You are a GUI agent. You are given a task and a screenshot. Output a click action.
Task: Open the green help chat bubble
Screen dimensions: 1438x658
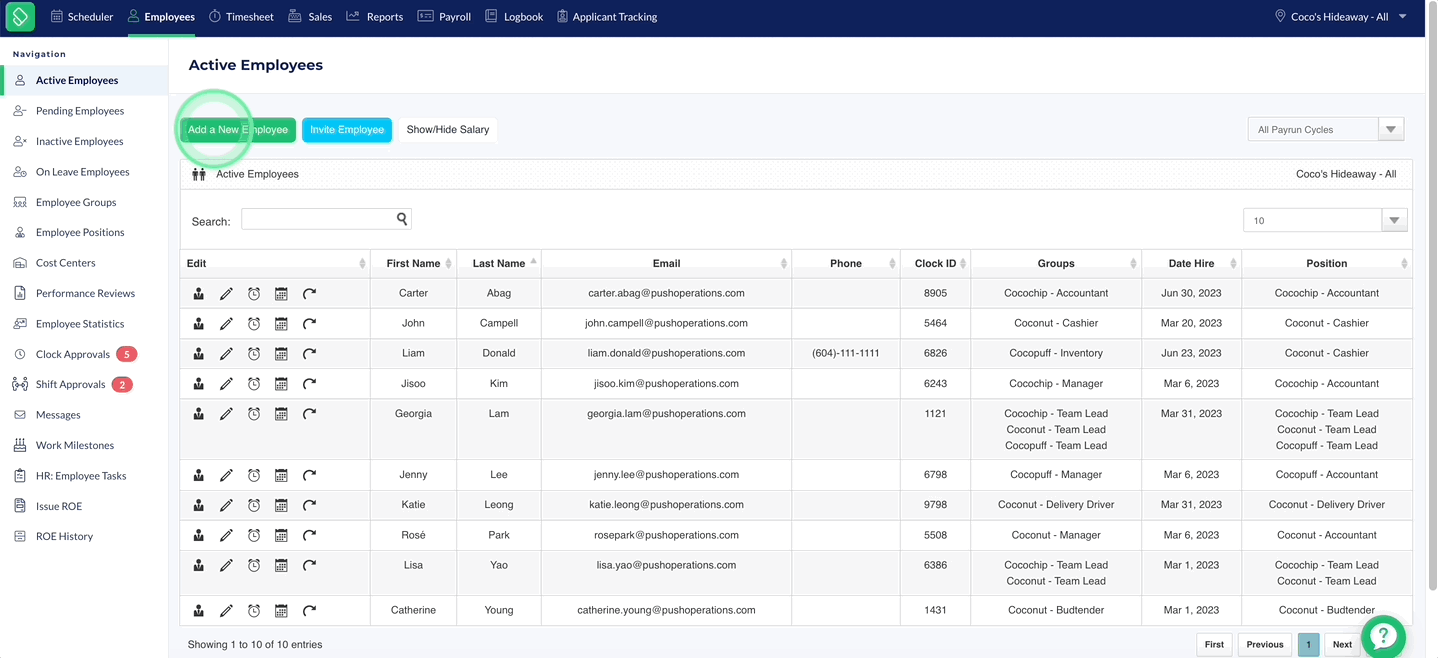click(x=1383, y=636)
